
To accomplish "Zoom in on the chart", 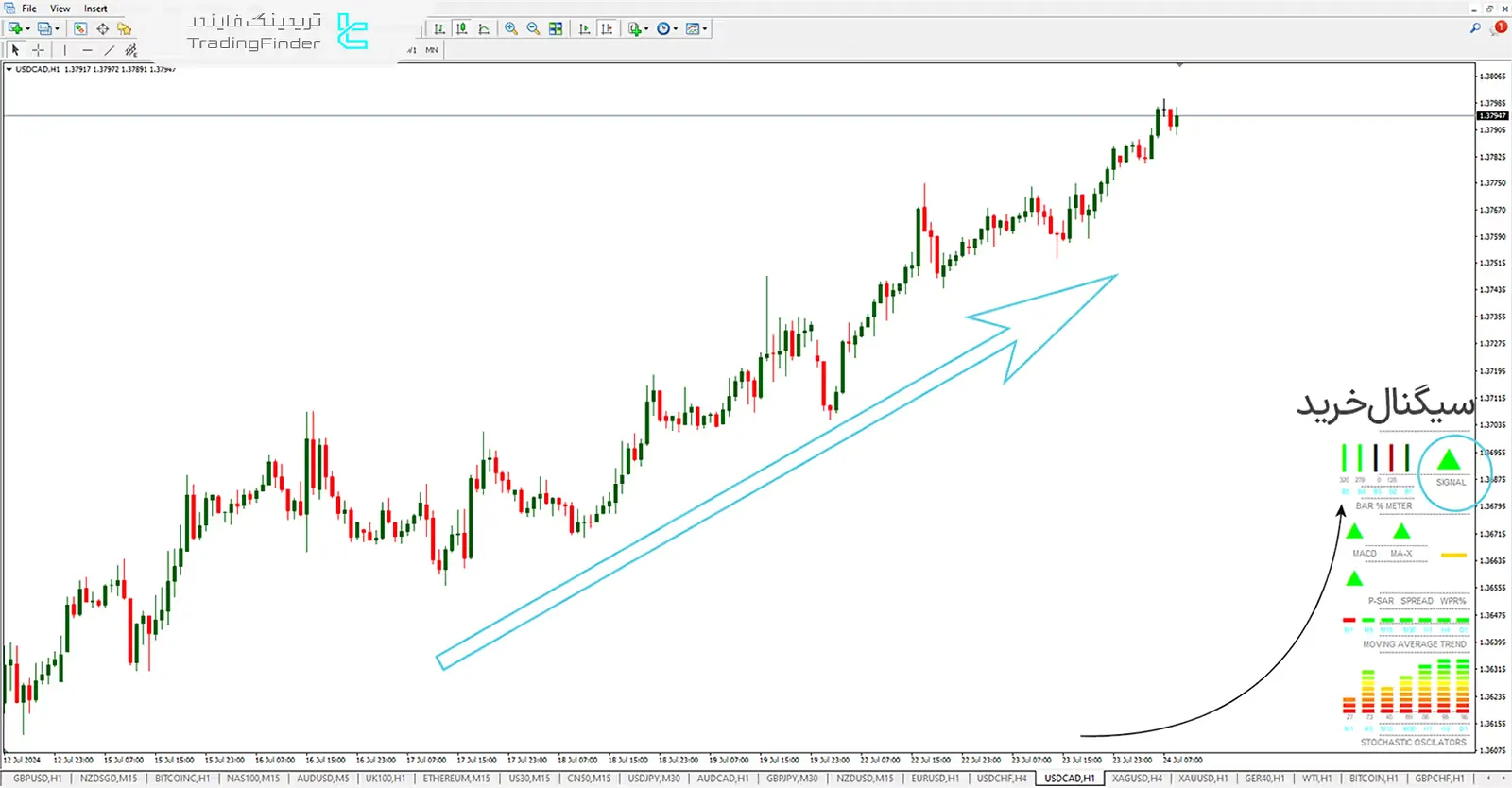I will (511, 28).
